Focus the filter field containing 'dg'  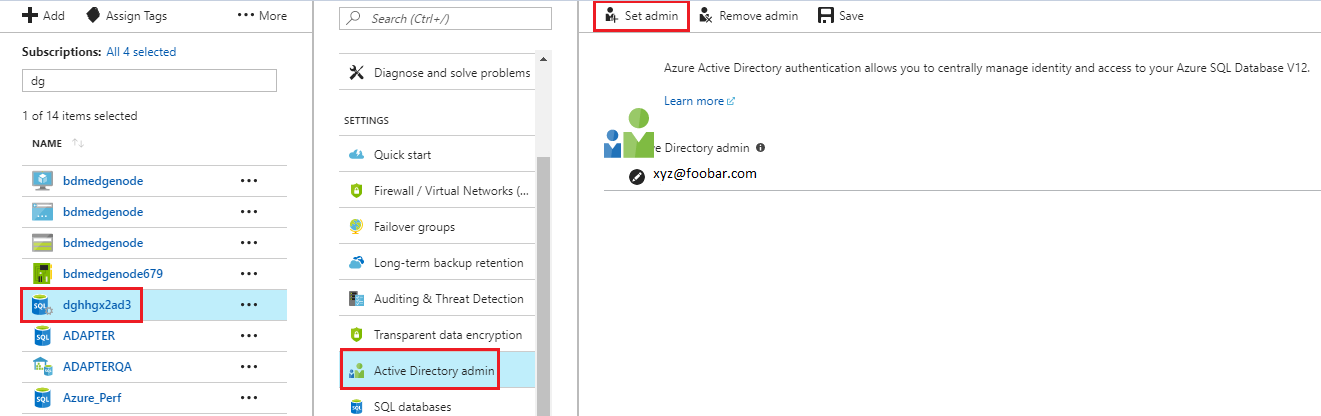(x=149, y=81)
